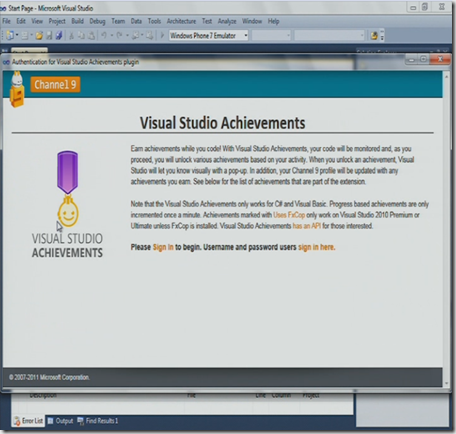
Task: Minimize the Authentication plugin dialog
Action: click(411, 60)
